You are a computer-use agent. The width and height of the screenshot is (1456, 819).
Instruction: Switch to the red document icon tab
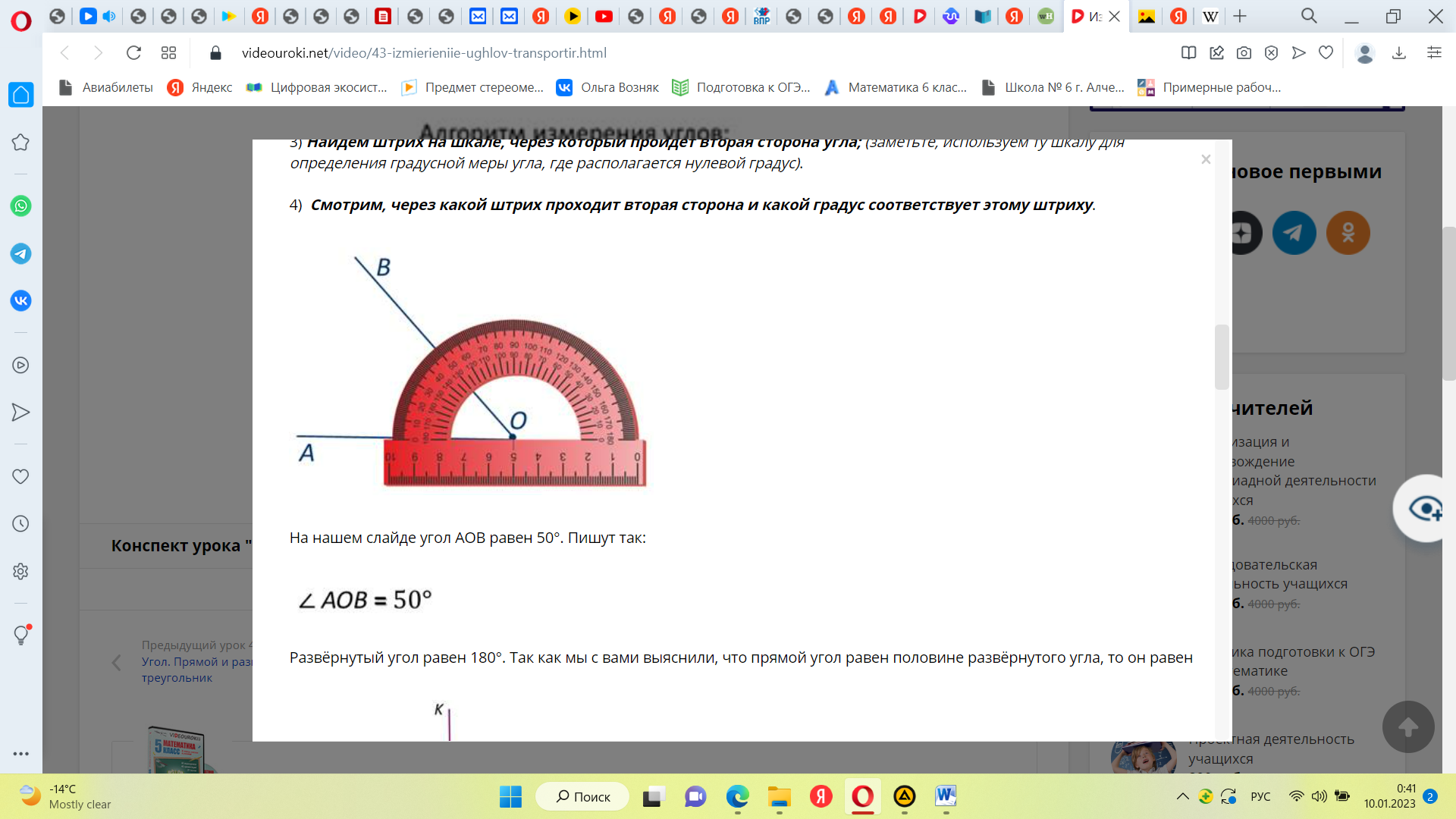(383, 16)
